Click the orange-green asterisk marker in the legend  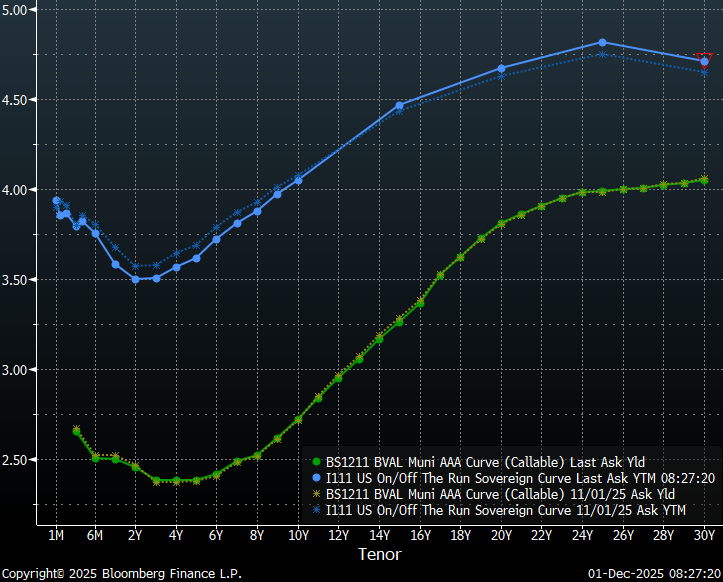[x=316, y=494]
